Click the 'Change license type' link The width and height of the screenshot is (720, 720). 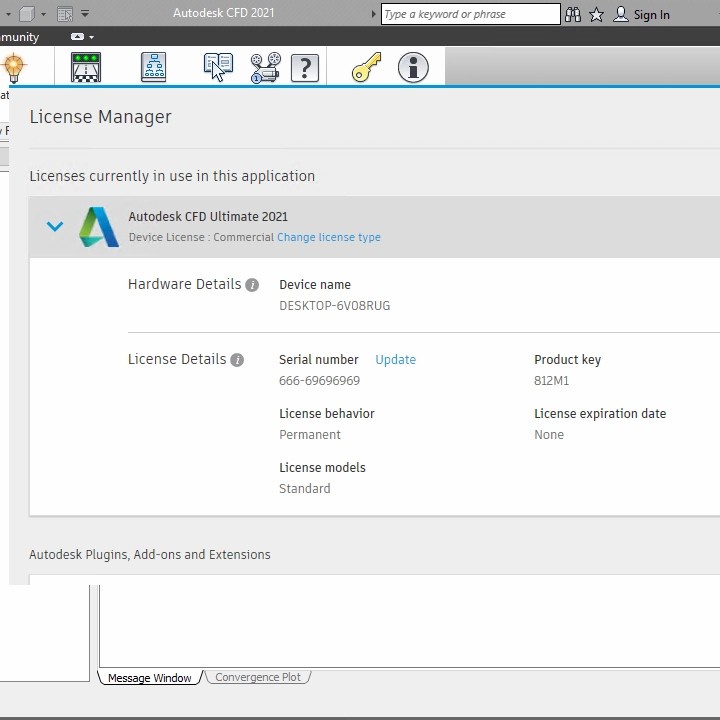click(328, 237)
